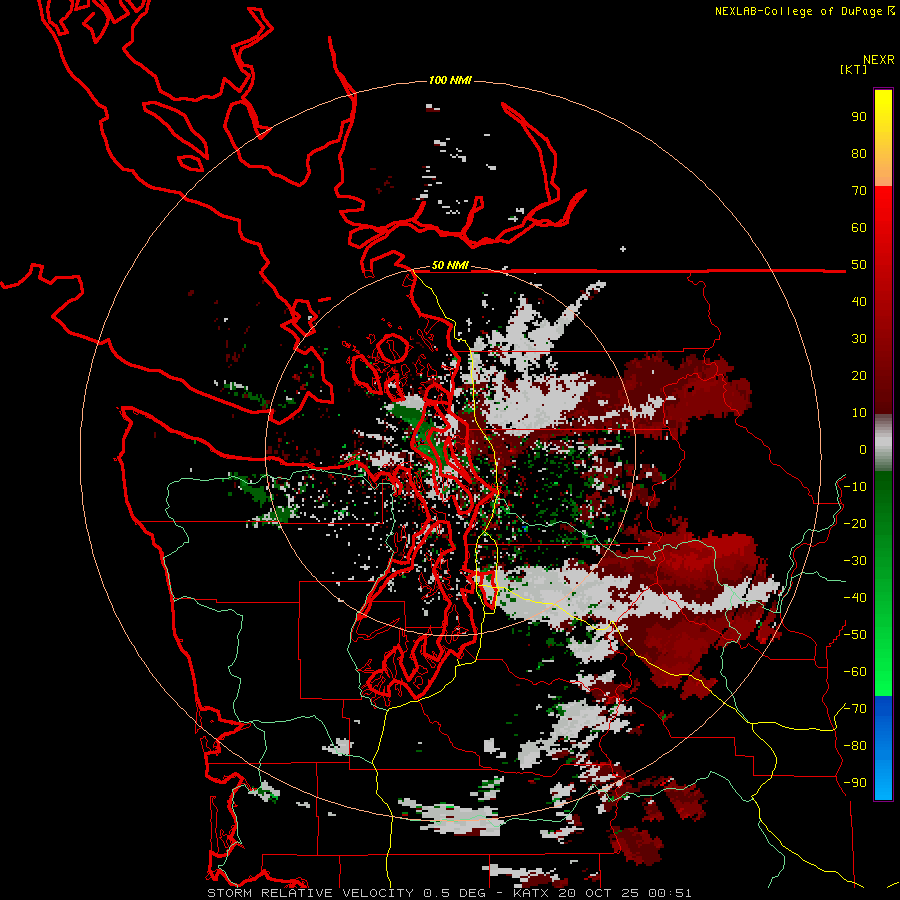This screenshot has height=900, width=900.
Task: Click the "20" value on the velocity scale
Action: click(x=859, y=376)
